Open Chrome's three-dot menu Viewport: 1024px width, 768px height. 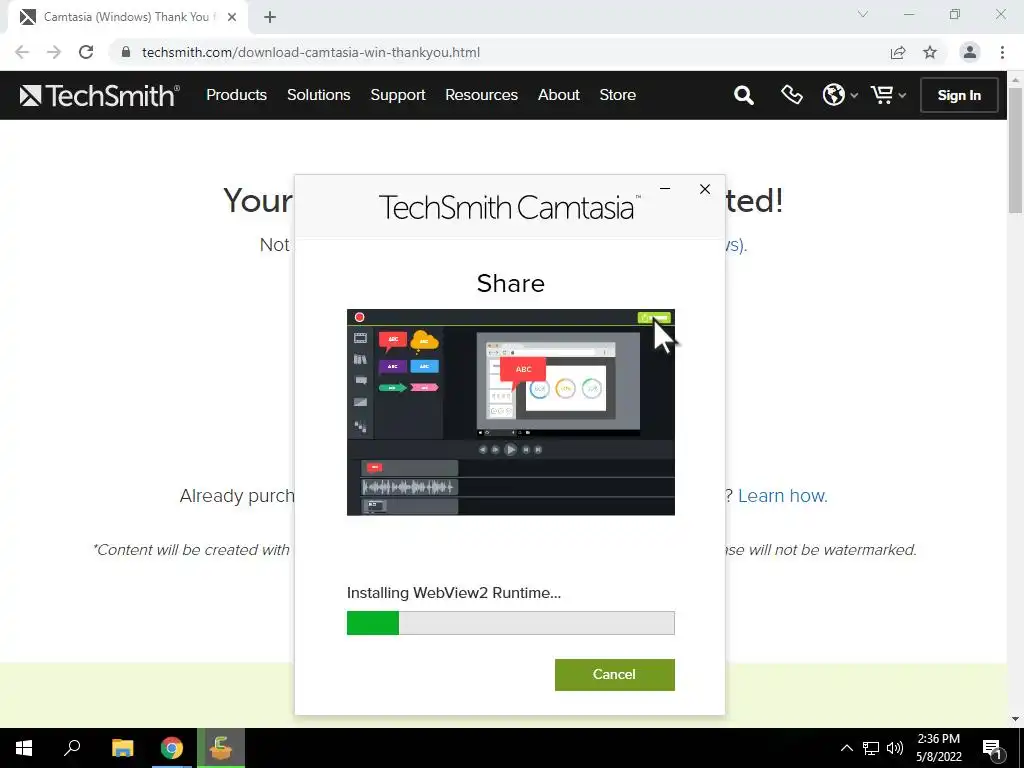pyautogui.click(x=1002, y=52)
